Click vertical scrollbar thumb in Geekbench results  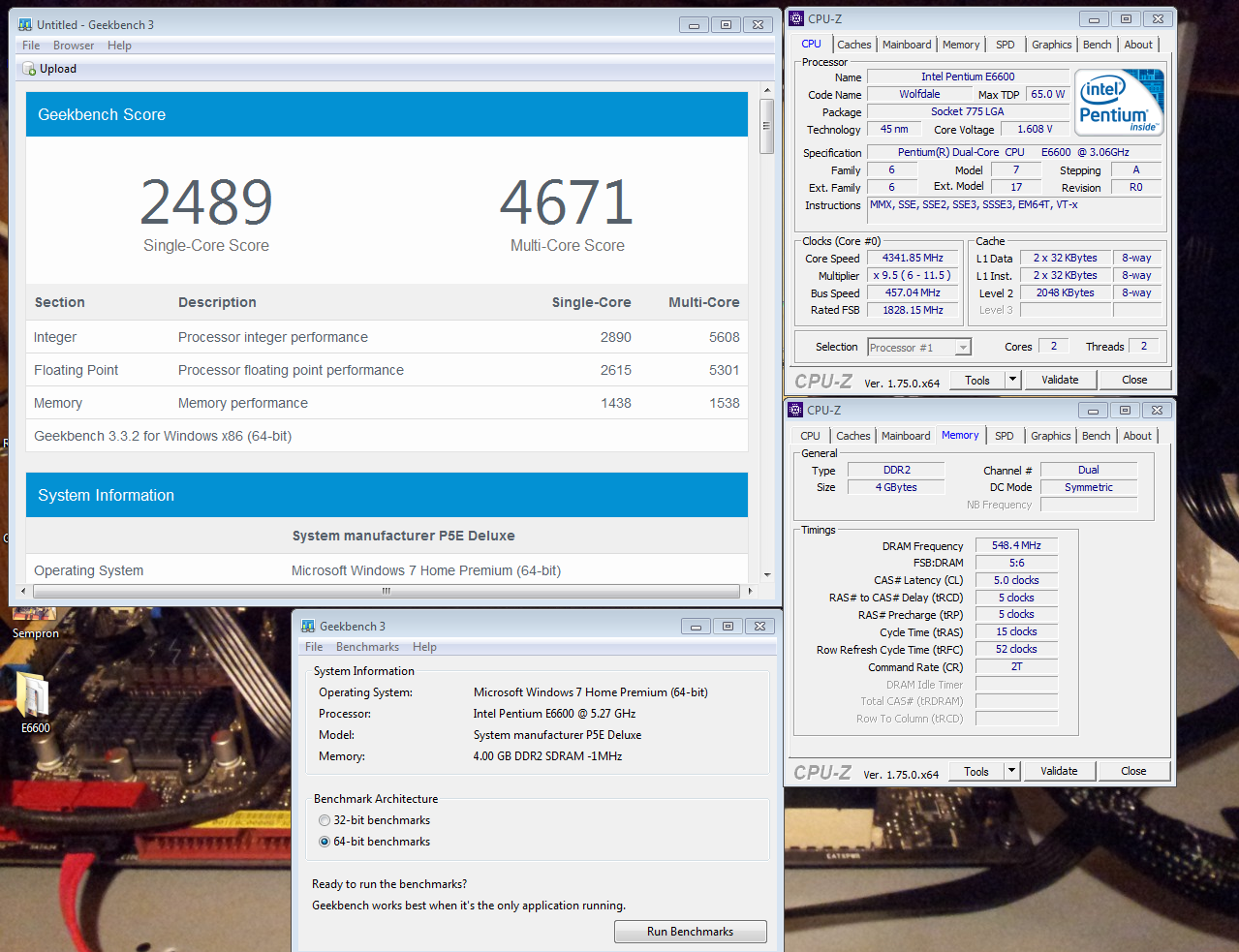pyautogui.click(x=766, y=126)
